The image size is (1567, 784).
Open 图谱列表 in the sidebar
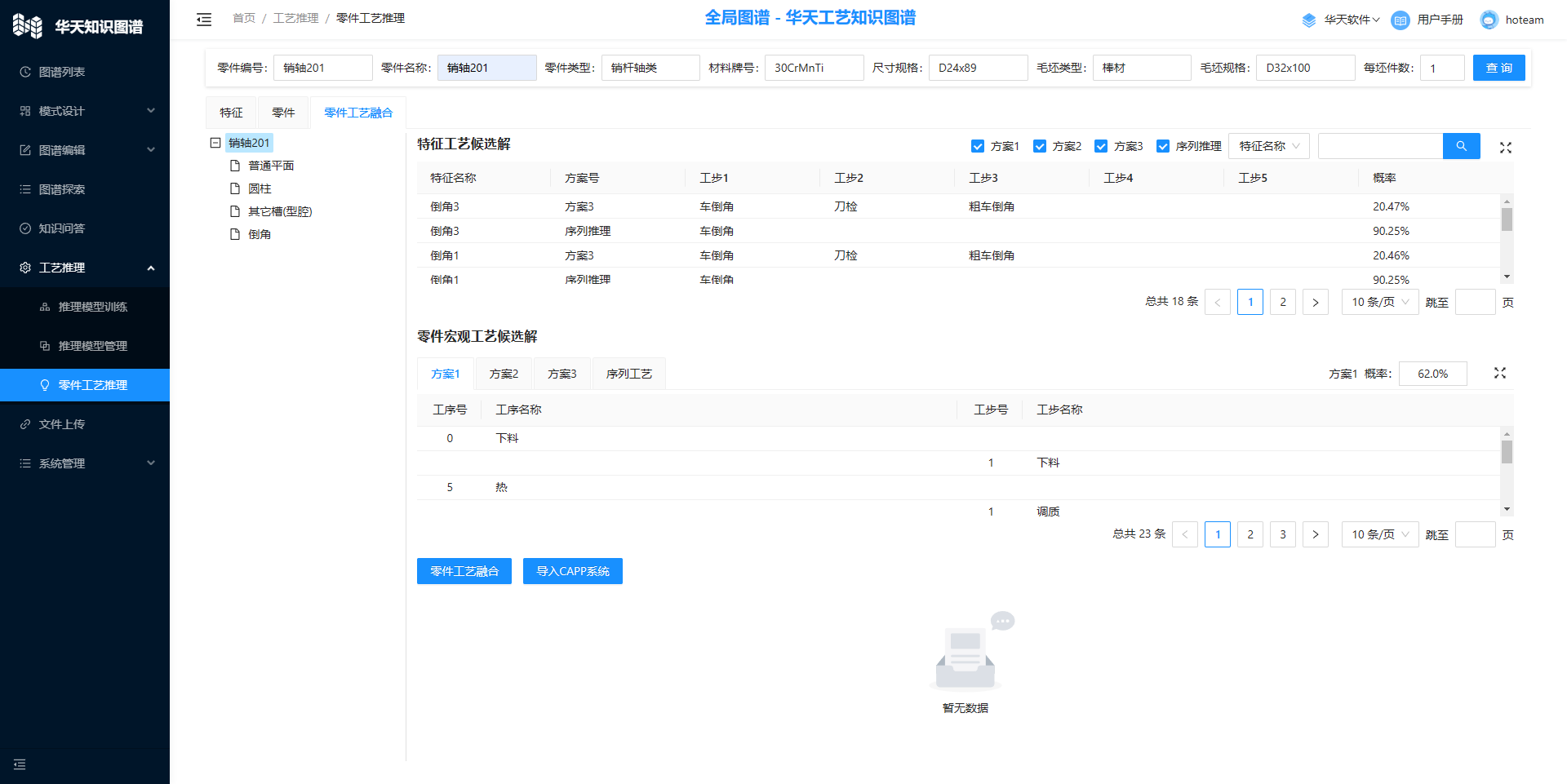[62, 72]
